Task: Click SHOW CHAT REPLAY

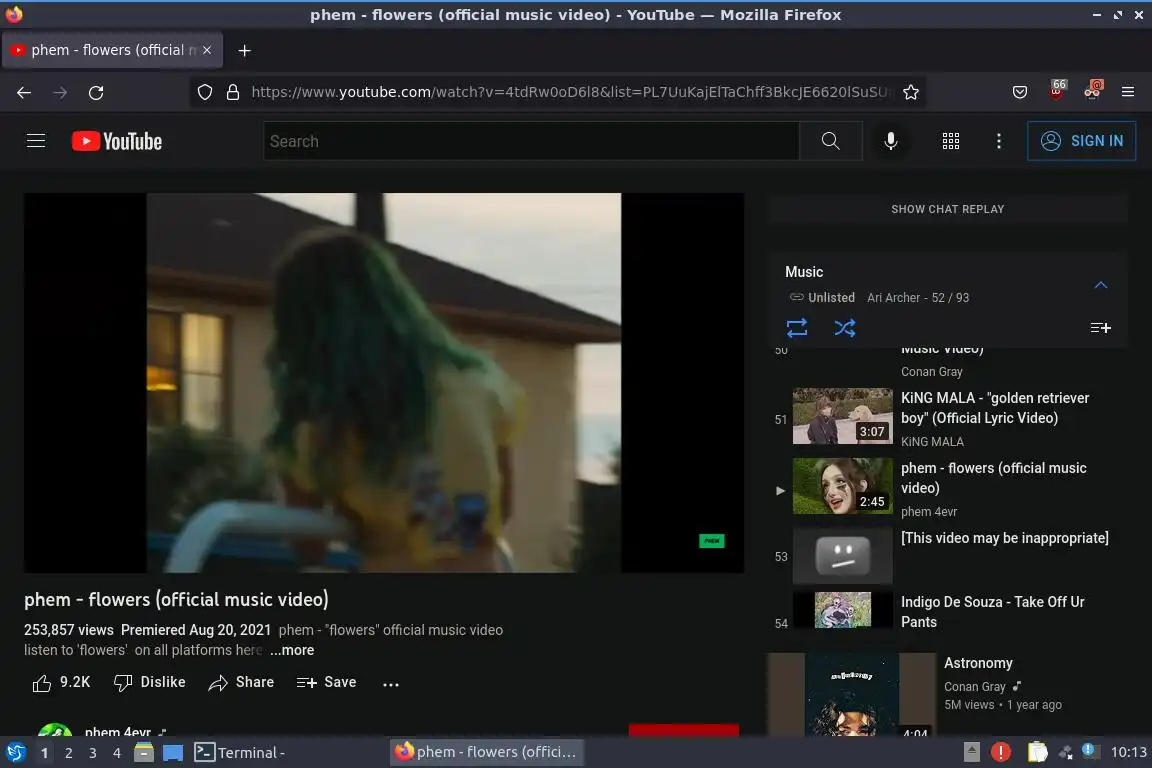Action: pos(948,209)
